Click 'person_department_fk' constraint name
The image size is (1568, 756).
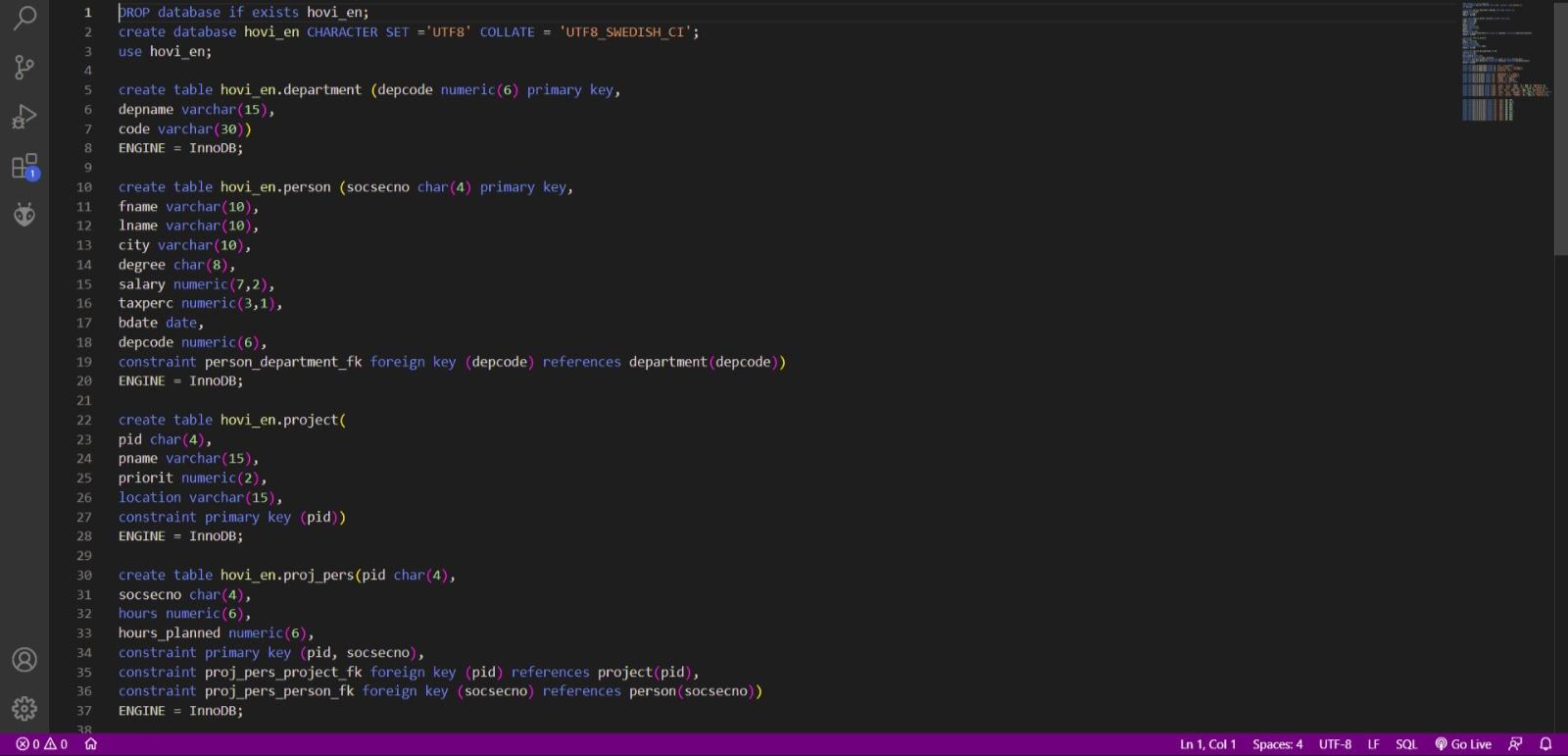(x=283, y=362)
